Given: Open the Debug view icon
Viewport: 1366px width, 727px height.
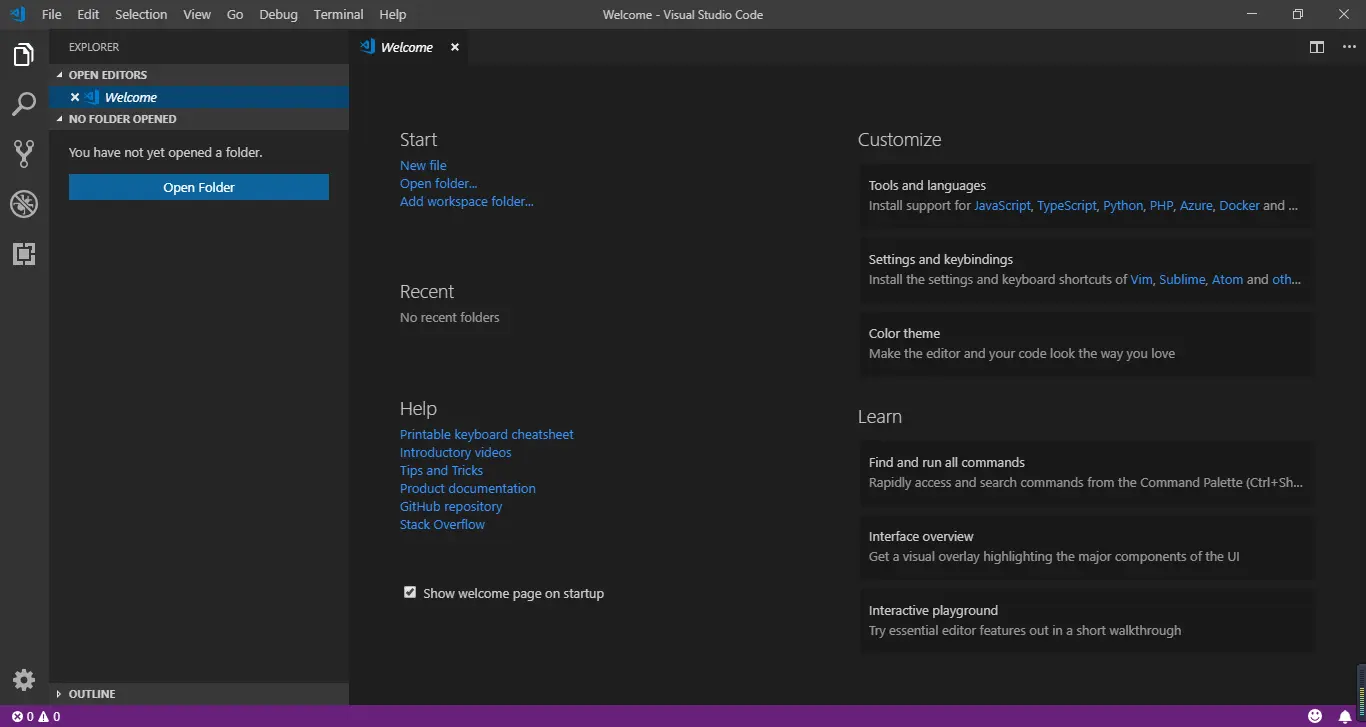Looking at the screenshot, I should [x=24, y=204].
